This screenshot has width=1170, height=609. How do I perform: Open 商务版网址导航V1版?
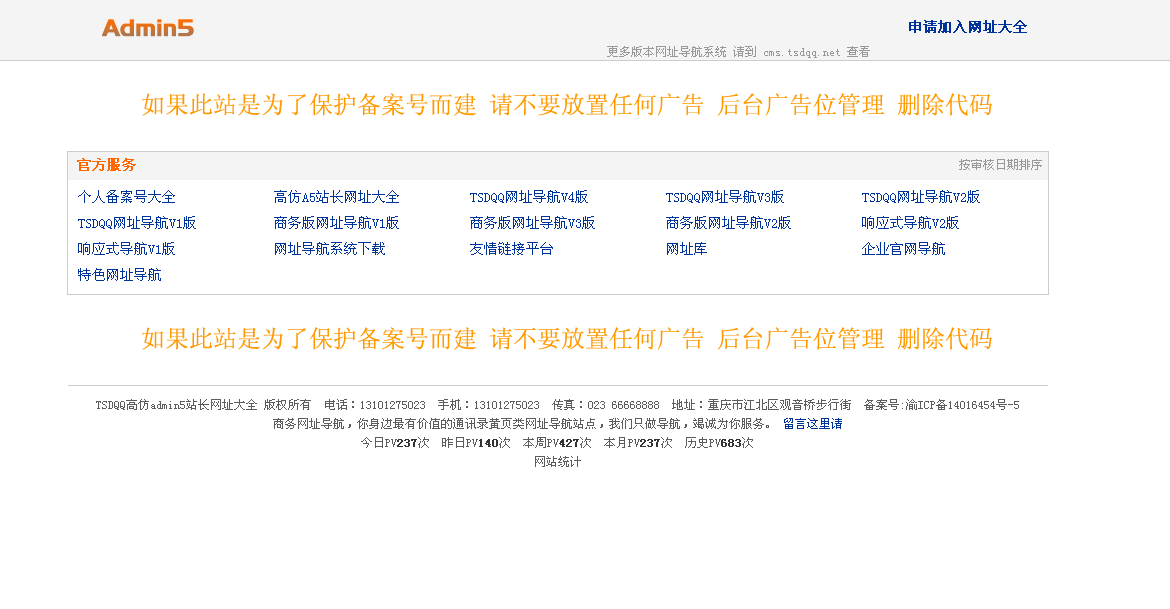(335, 223)
